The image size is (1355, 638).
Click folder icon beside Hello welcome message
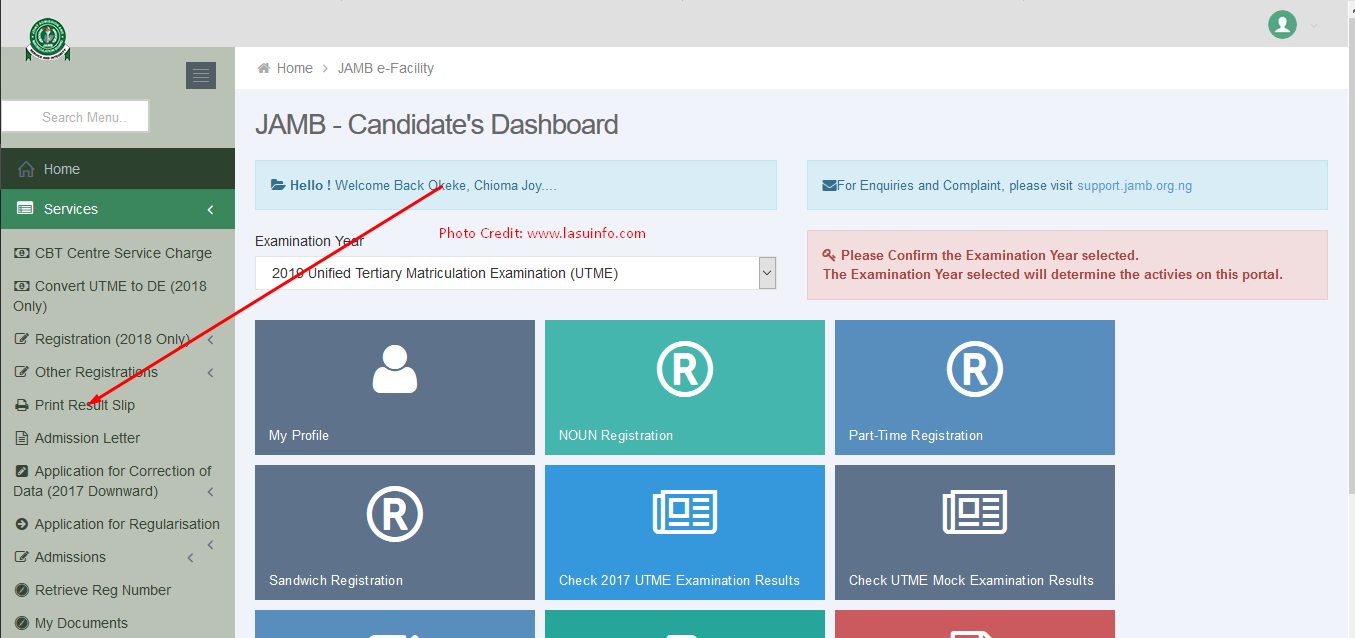pos(278,185)
